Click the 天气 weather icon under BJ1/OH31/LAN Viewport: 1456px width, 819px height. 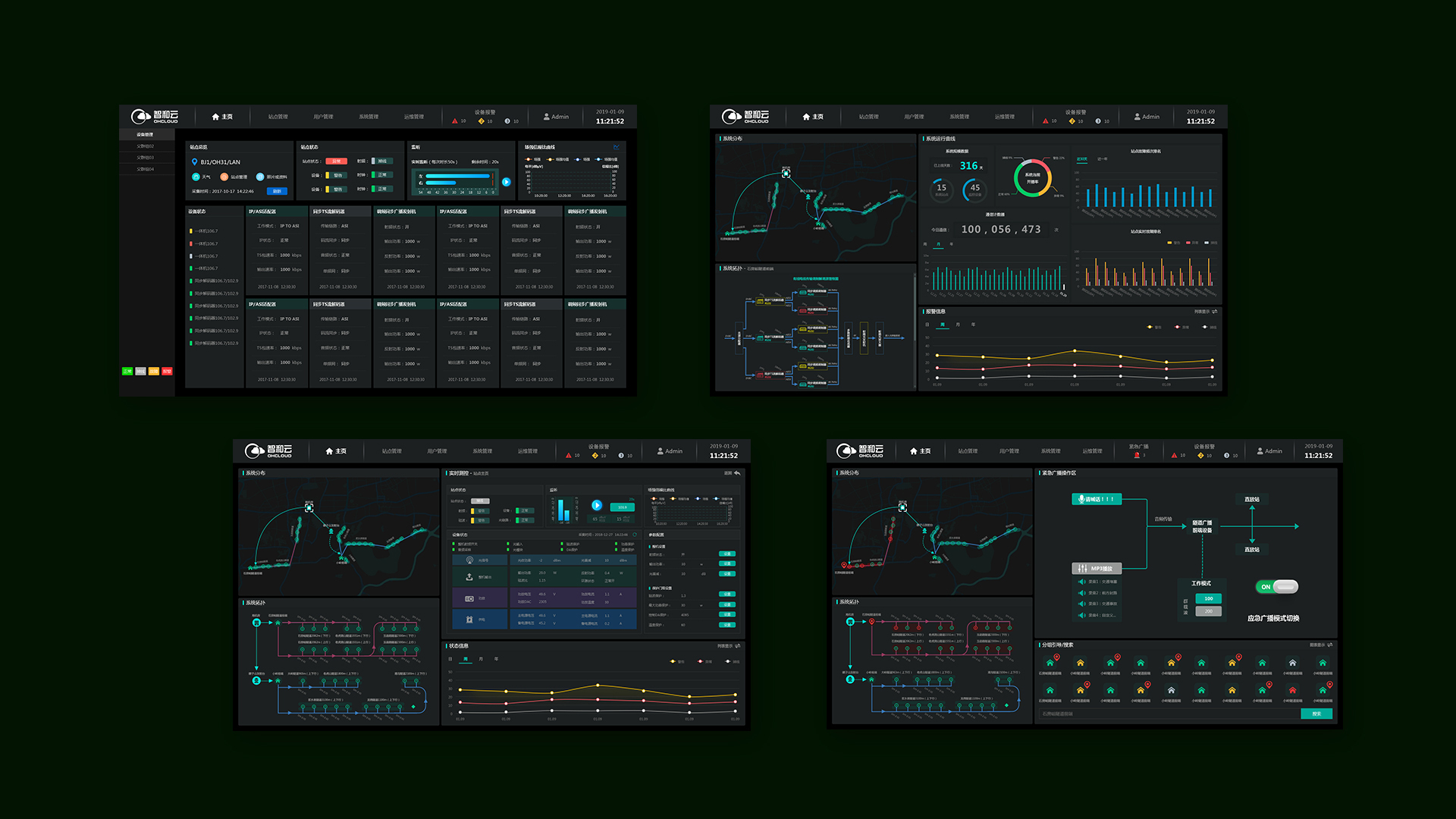[196, 177]
